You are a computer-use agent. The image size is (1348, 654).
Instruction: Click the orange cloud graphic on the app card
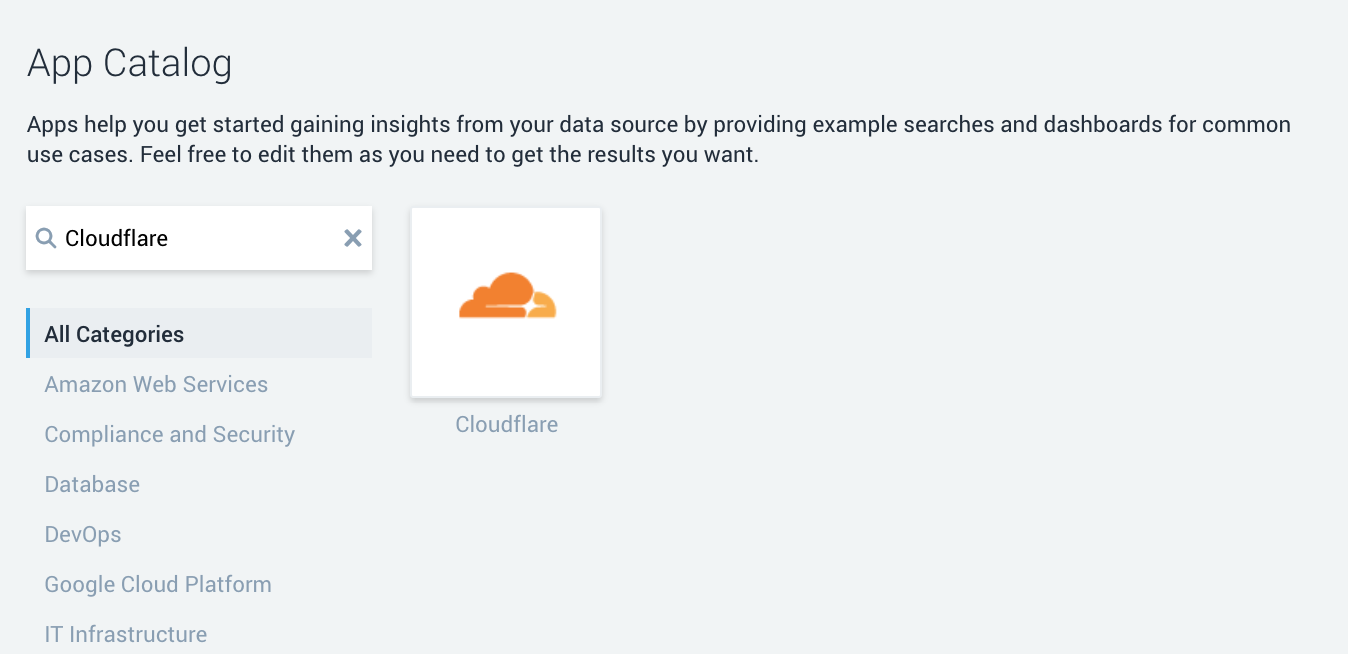(x=506, y=293)
